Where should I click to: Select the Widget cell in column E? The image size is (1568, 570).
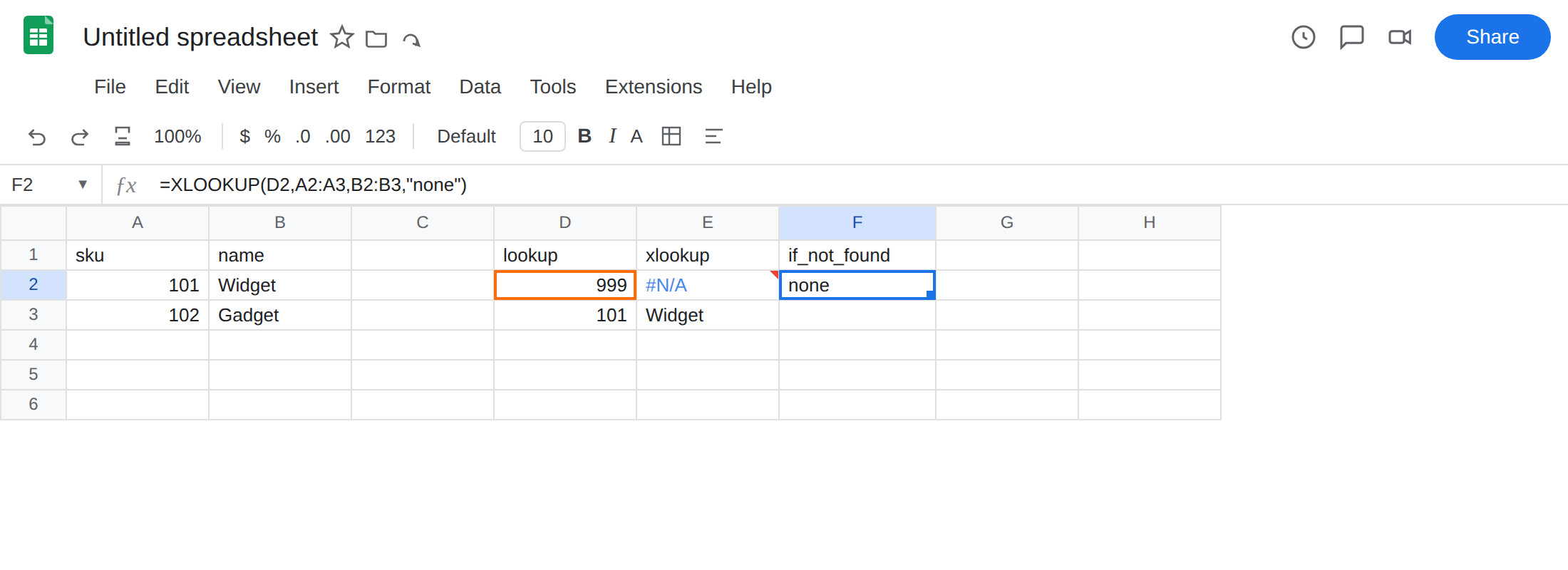click(x=708, y=315)
